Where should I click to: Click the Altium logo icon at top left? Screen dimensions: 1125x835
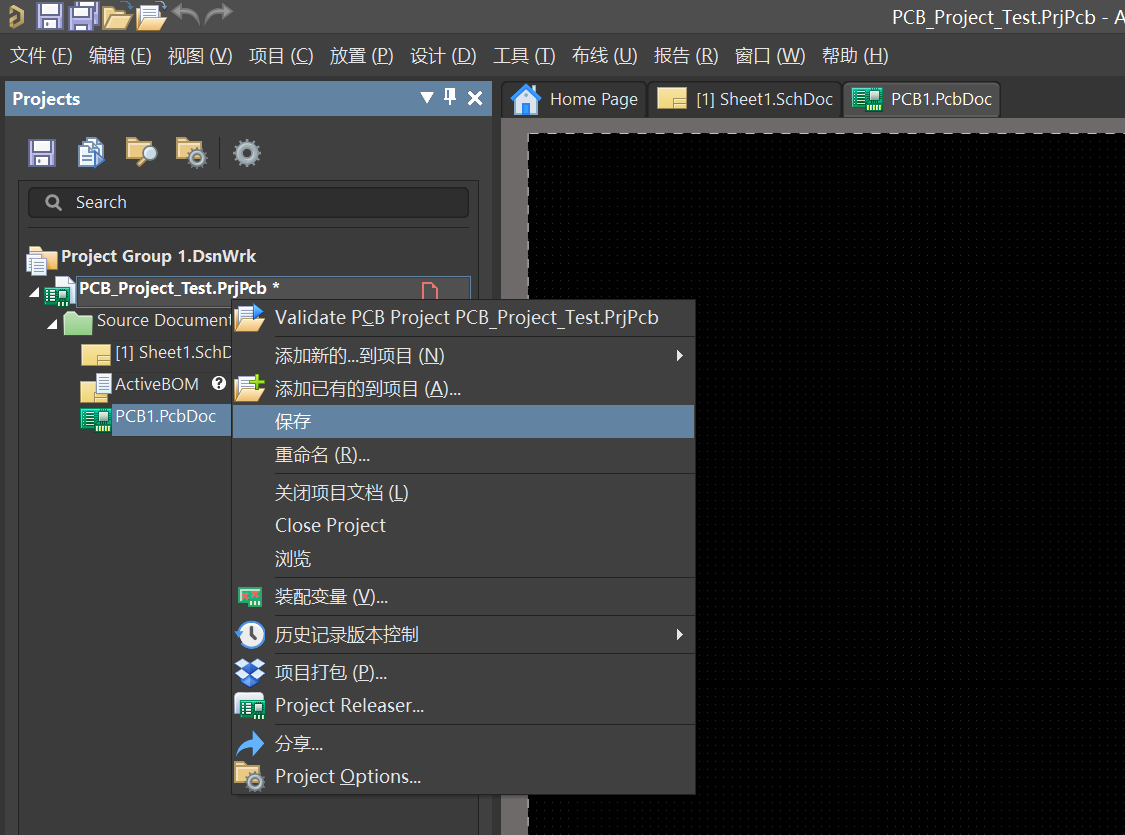click(15, 16)
